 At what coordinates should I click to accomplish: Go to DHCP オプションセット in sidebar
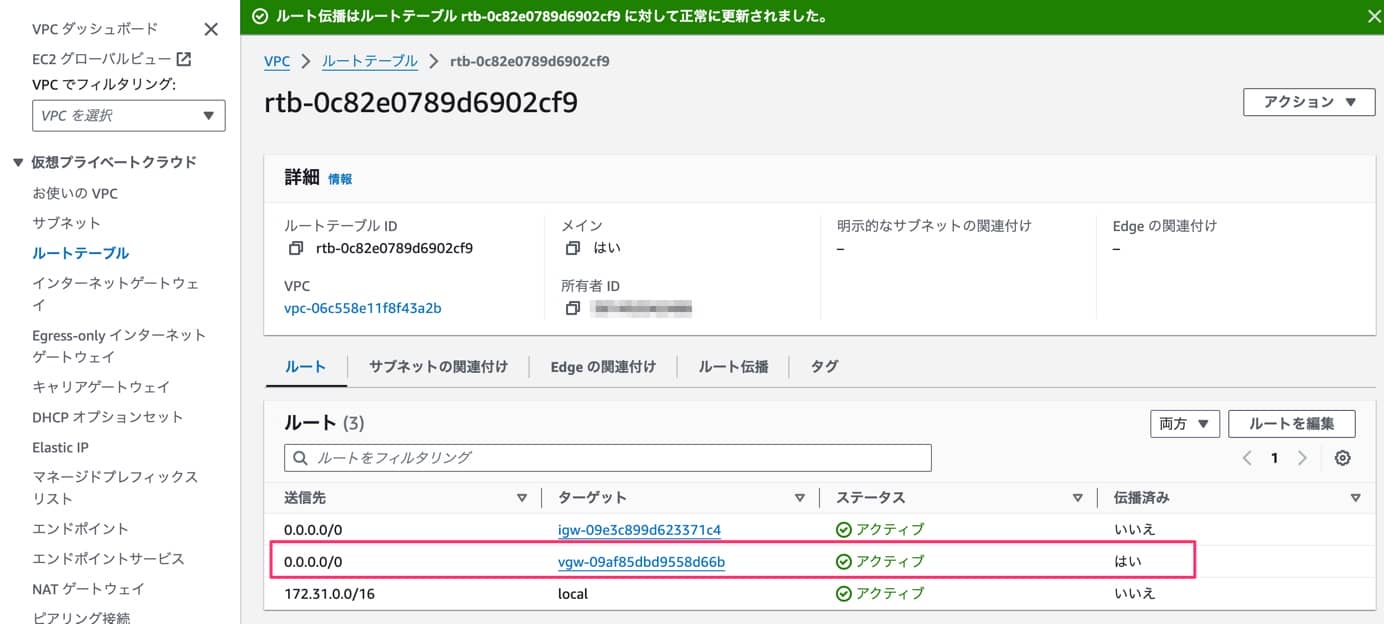click(108, 417)
